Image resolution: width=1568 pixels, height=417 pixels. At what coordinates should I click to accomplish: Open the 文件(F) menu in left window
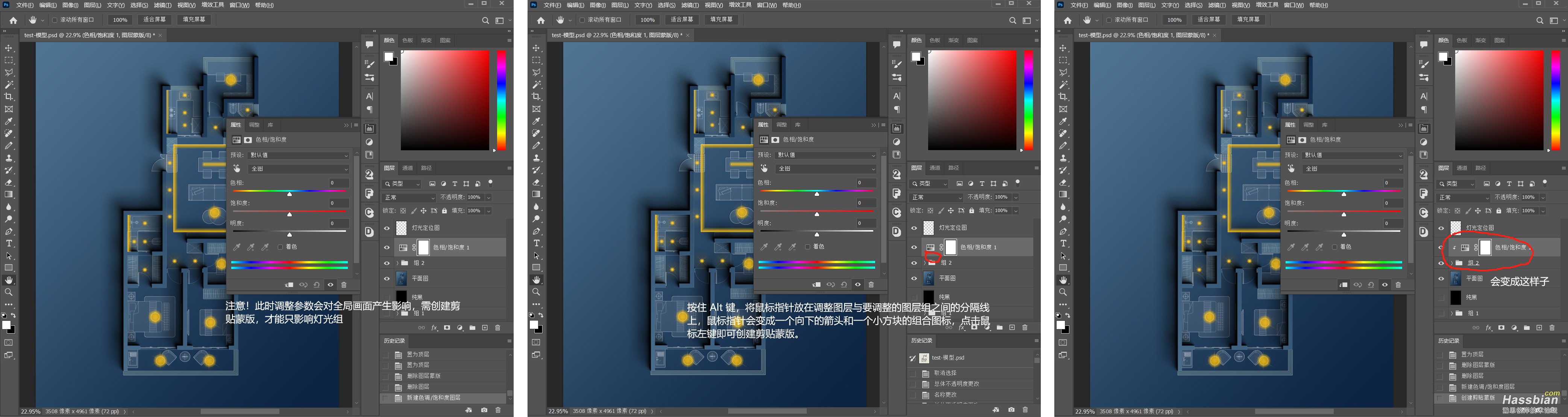tap(25, 5)
